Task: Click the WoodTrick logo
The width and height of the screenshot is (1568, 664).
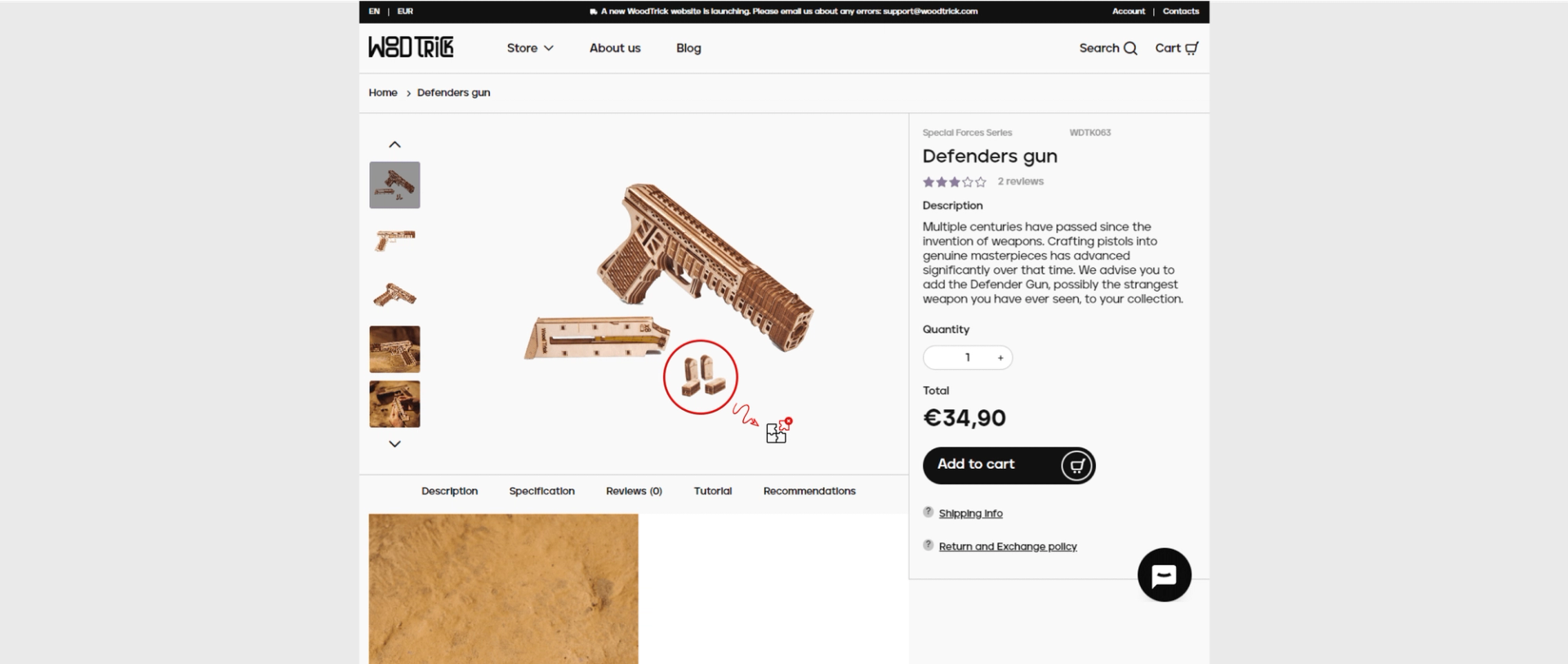Action: [x=411, y=47]
